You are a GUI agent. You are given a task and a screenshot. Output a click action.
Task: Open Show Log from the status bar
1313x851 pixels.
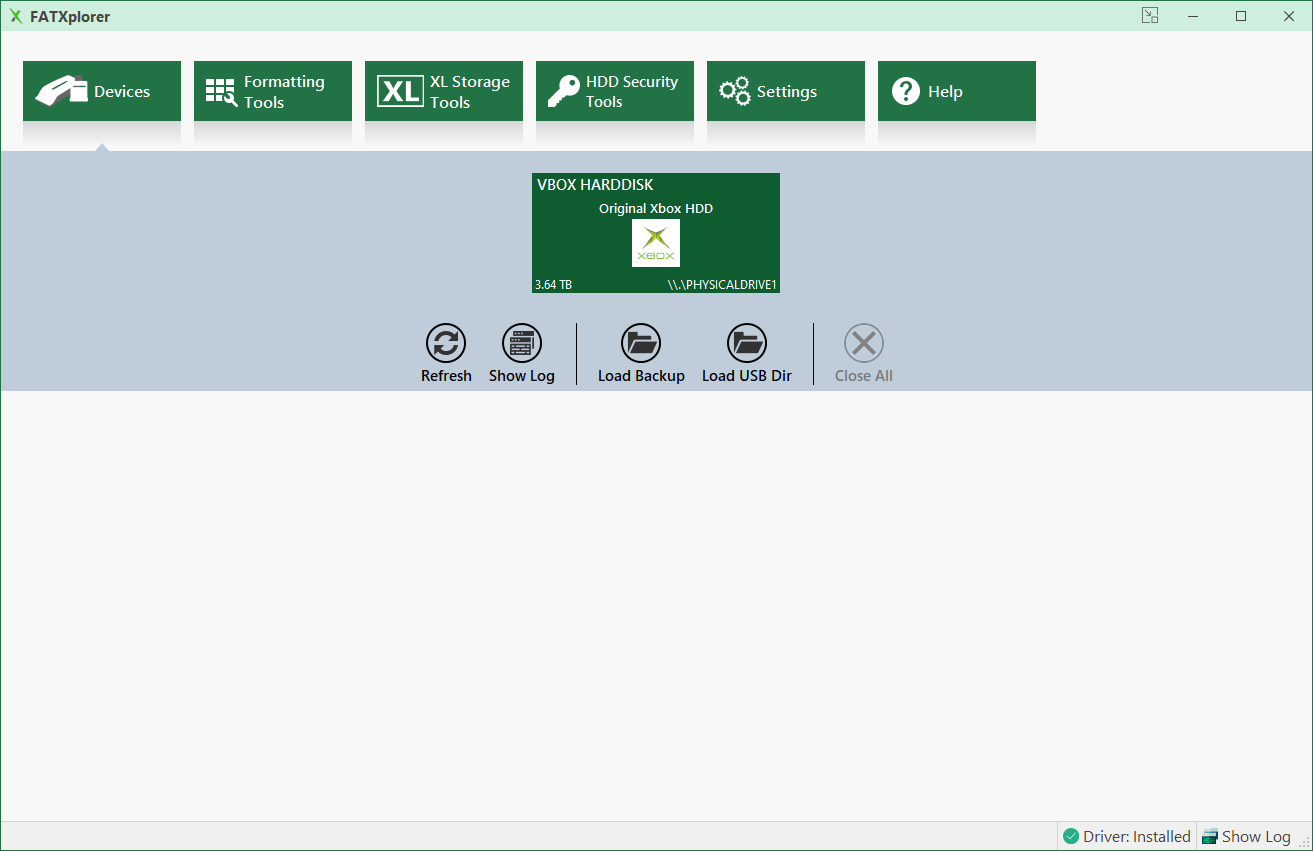1246,836
